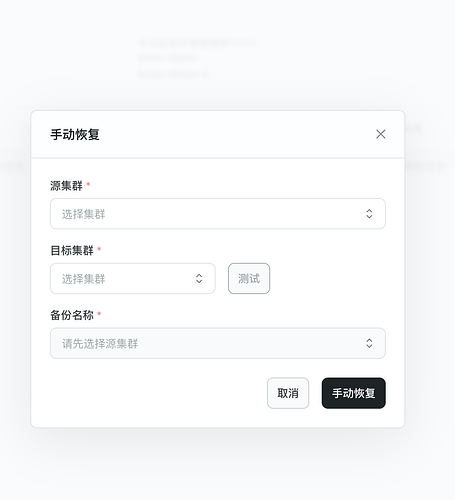The height and width of the screenshot is (500, 455).
Task: Open the 备份名称 backup selector dropdown
Action: pyautogui.click(x=218, y=343)
